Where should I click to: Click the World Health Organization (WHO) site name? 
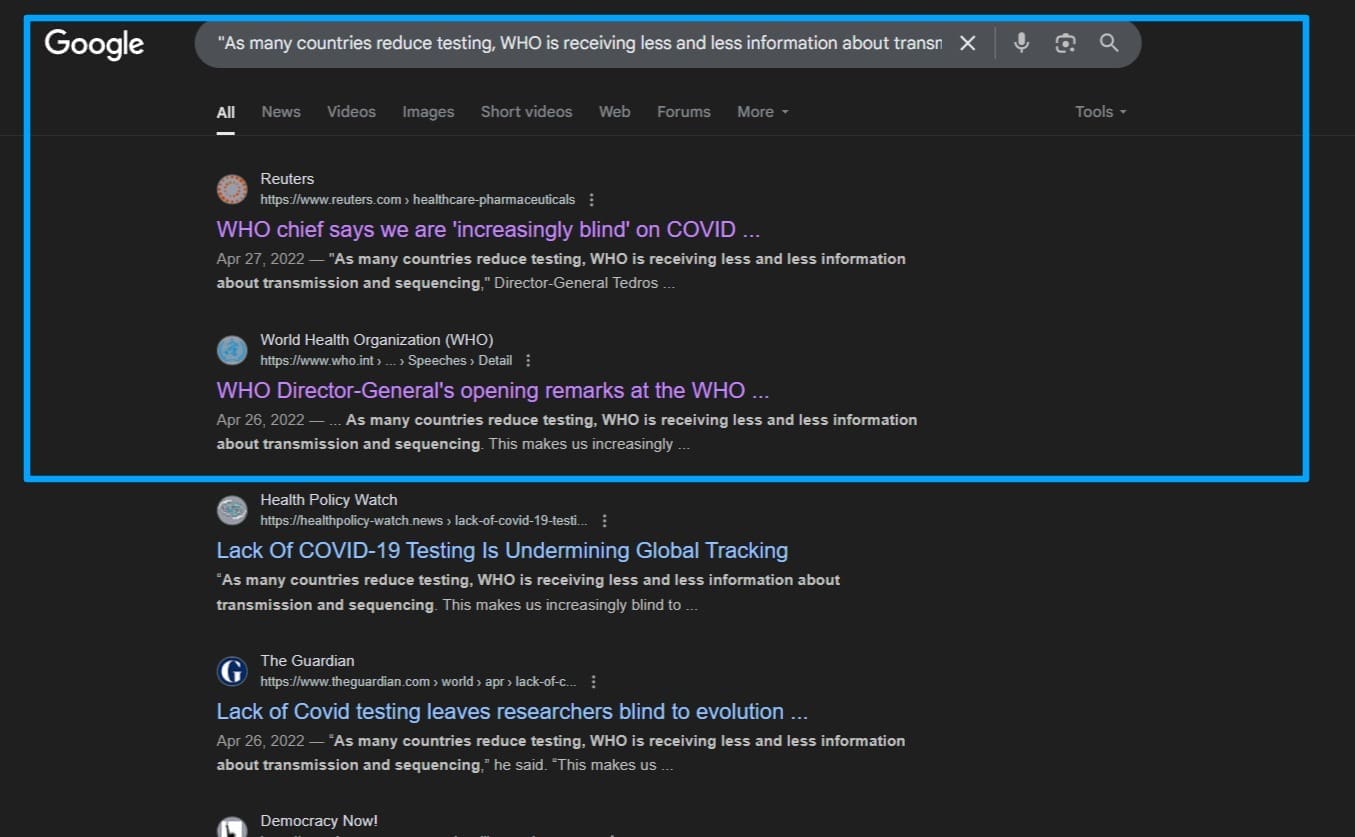point(377,340)
